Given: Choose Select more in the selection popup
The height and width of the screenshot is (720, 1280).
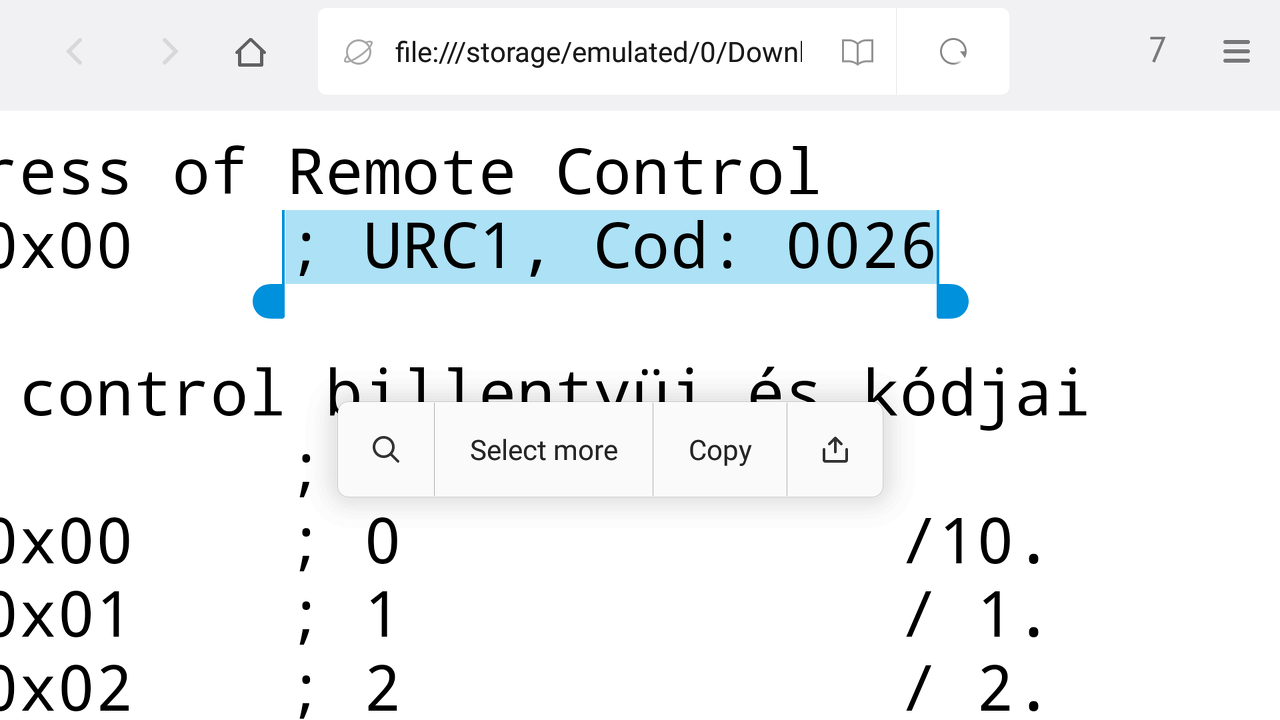Looking at the screenshot, I should (543, 450).
